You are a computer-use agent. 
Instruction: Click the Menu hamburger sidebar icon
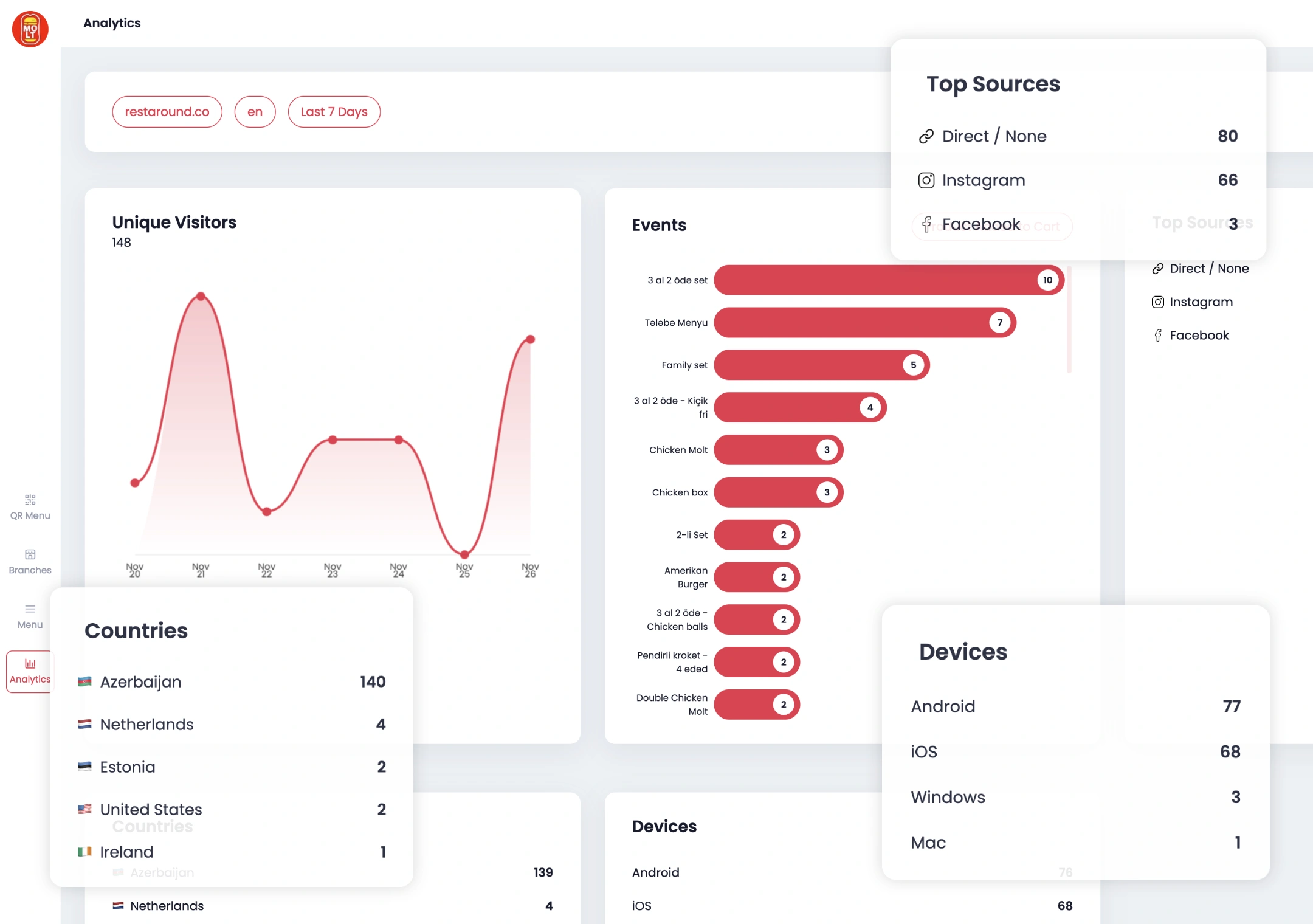click(30, 609)
